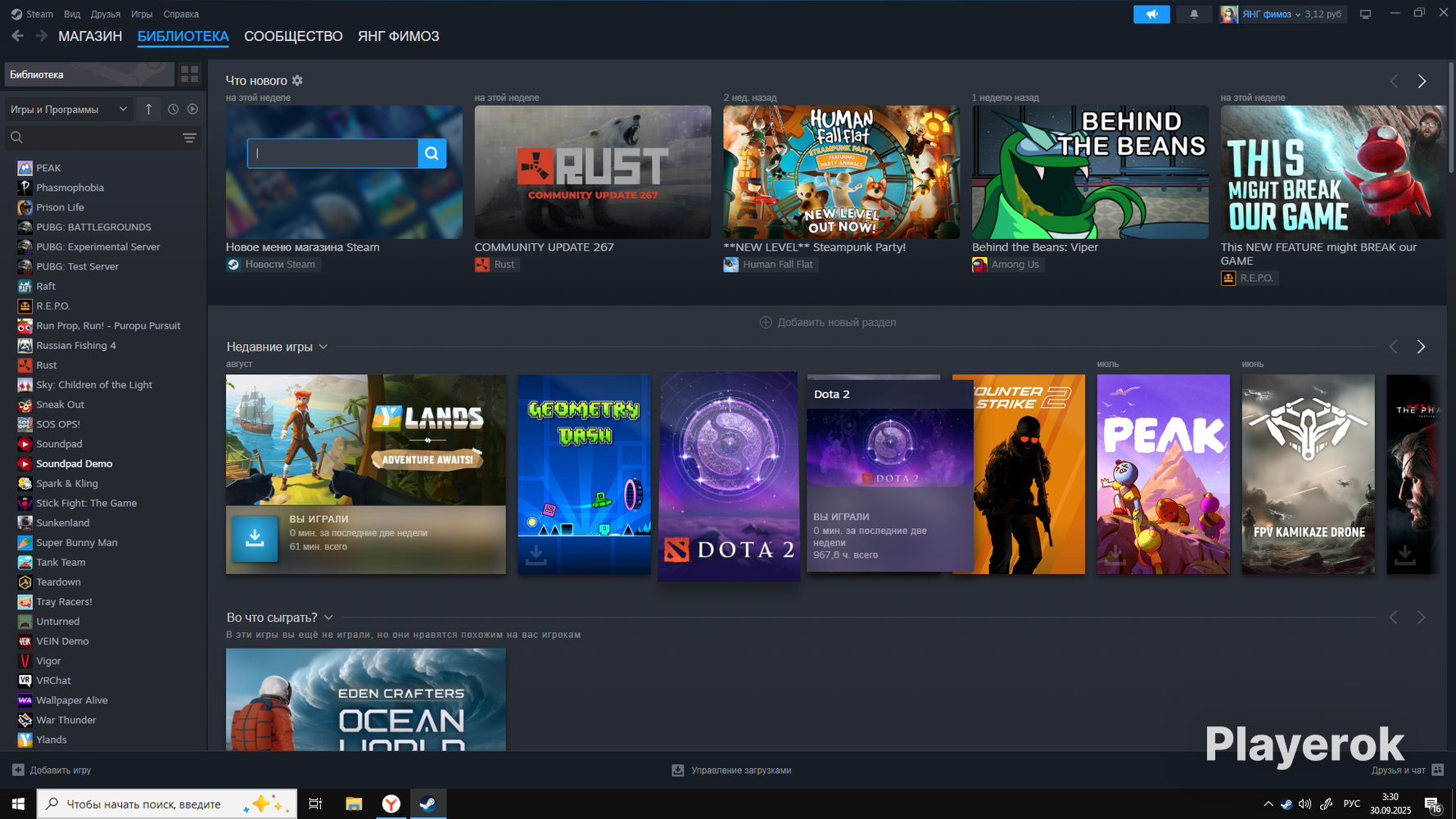Switch to the СООБЩЕСТВО tab
This screenshot has width=1456, height=819.
293,36
